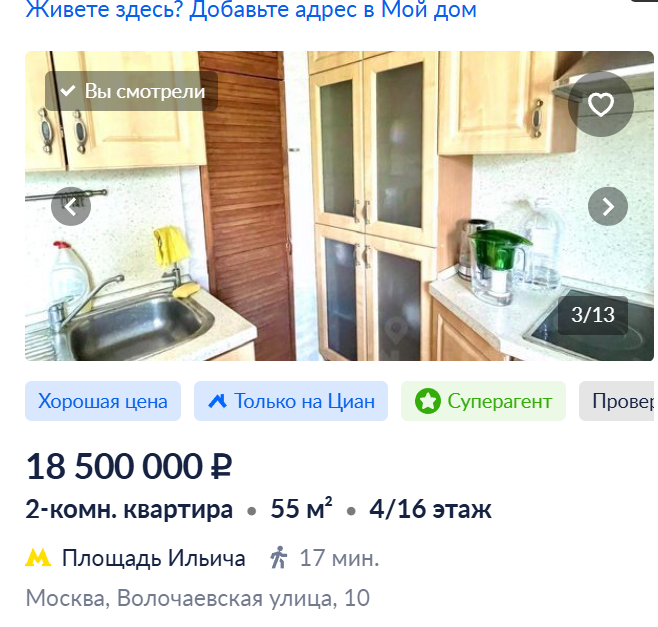Click the green Суперагент star icon
This screenshot has height=627, width=658.
click(x=428, y=401)
